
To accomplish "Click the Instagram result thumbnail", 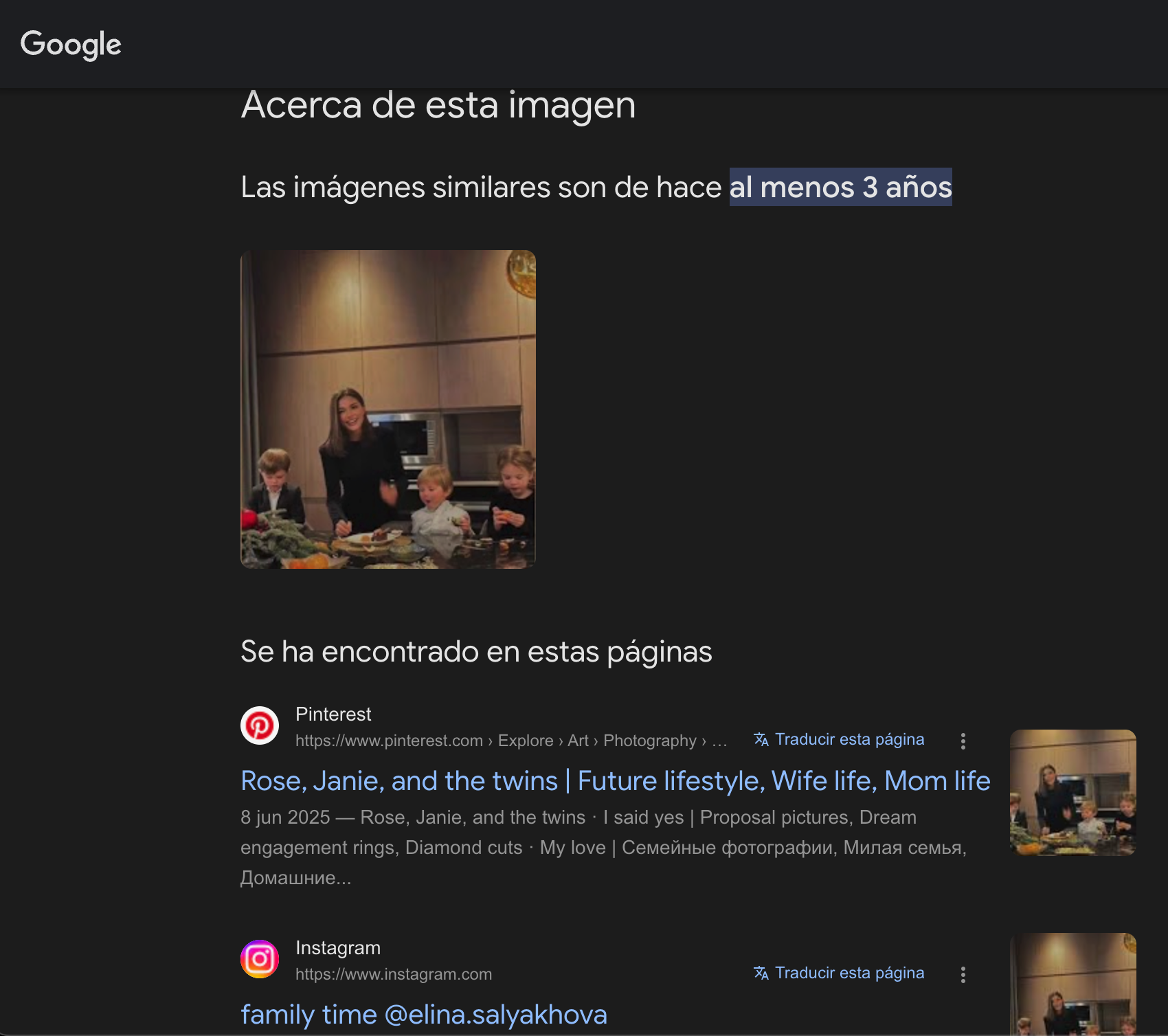I will point(1073,984).
